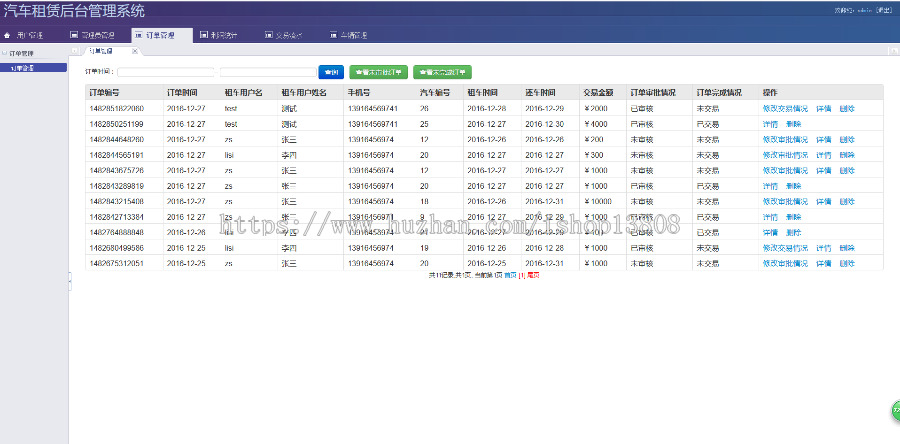Click 删除 for order 1482850251199
Image resolution: width=900 pixels, height=444 pixels.
tap(794, 124)
